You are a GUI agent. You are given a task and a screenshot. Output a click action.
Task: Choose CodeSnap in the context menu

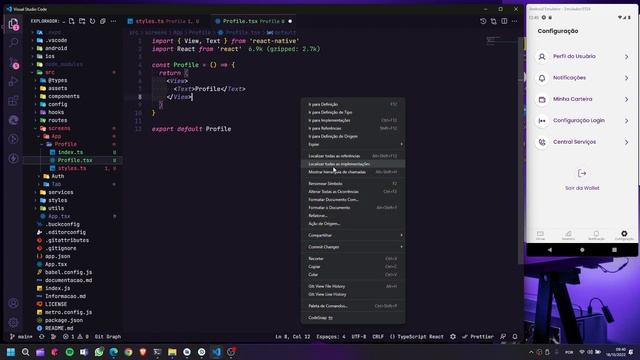coord(353,318)
